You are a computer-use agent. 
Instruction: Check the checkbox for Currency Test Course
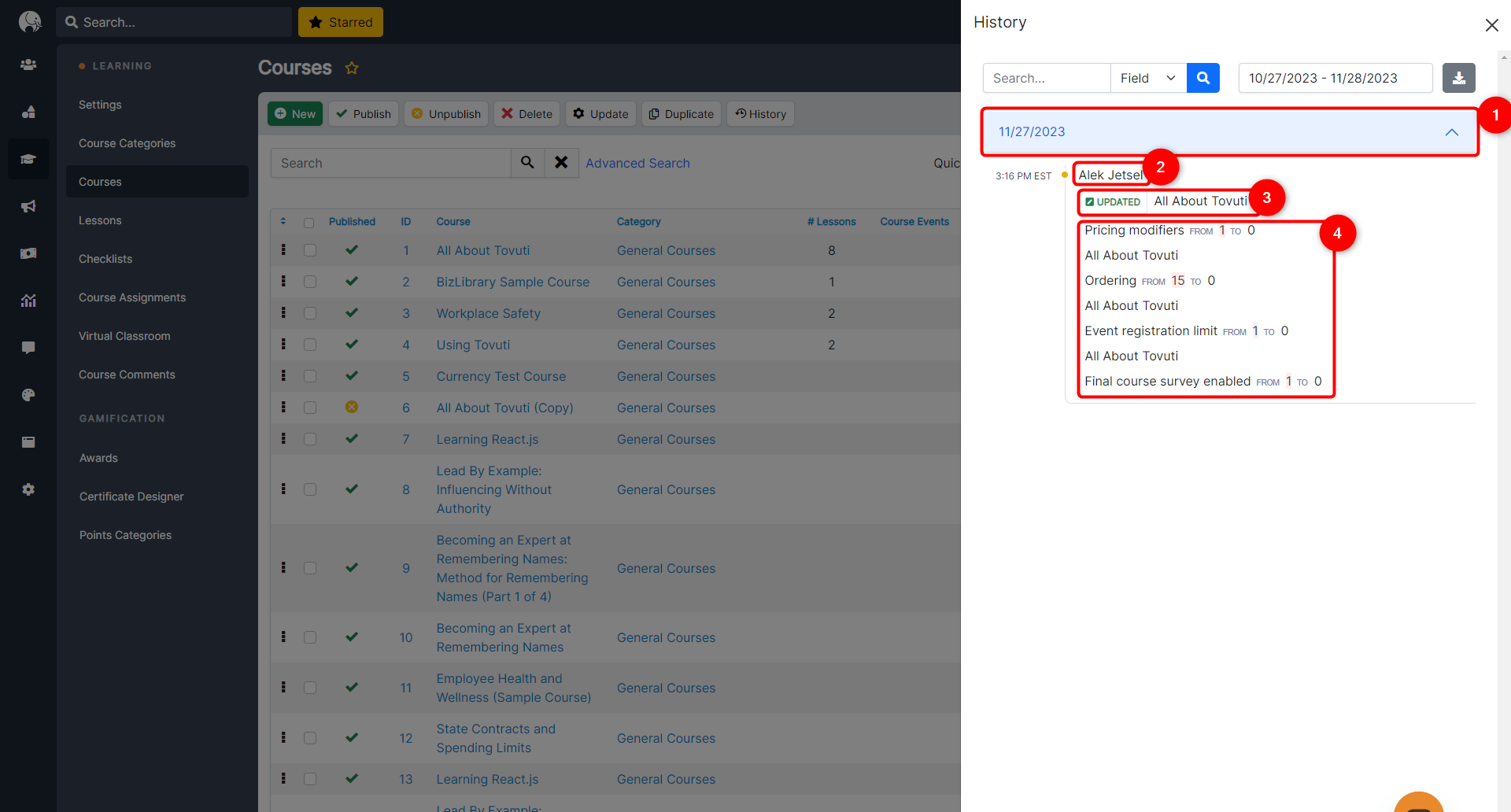point(310,375)
